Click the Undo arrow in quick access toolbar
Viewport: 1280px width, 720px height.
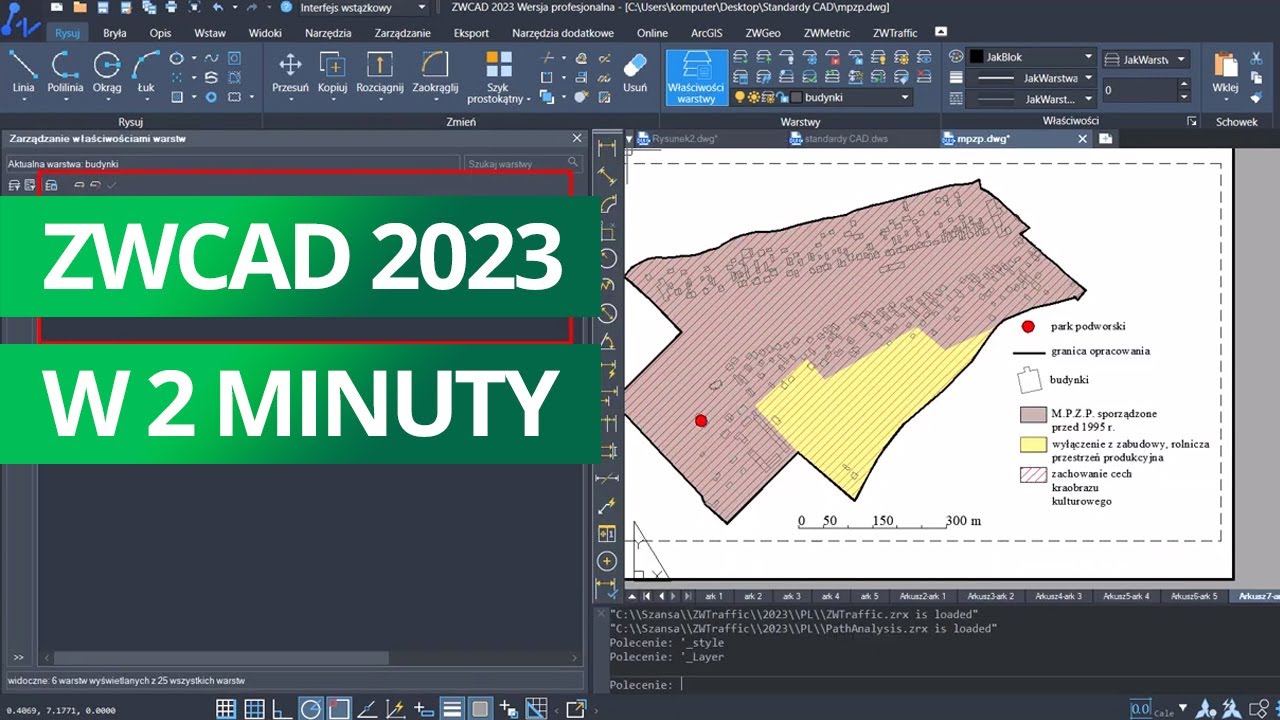(x=218, y=7)
